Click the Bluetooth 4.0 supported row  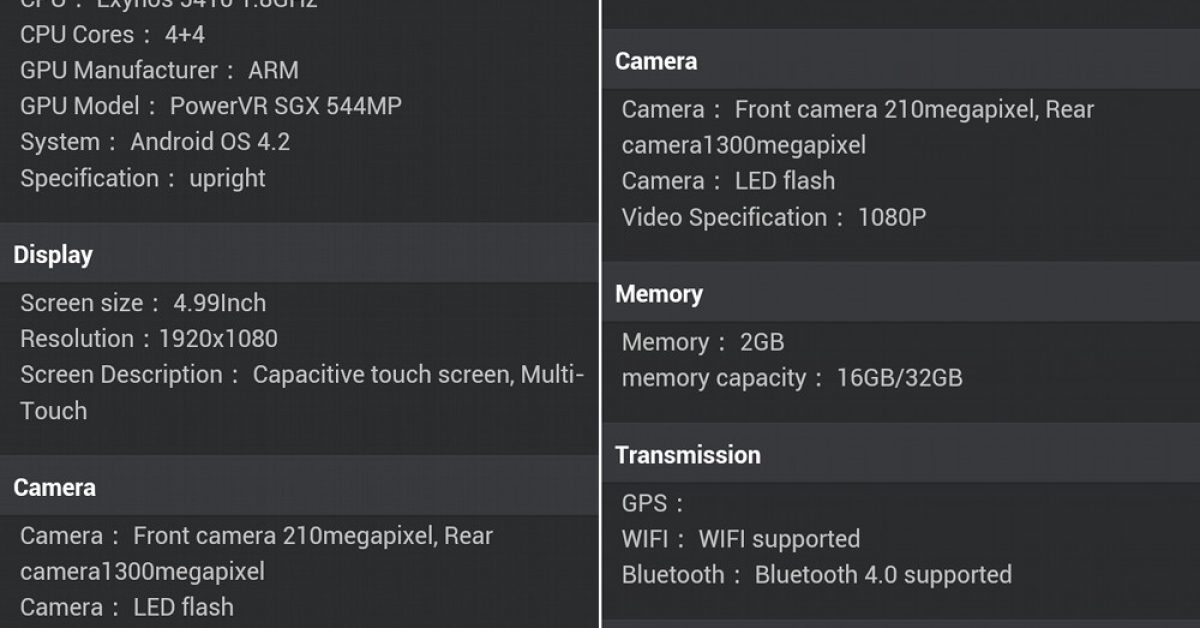816,576
